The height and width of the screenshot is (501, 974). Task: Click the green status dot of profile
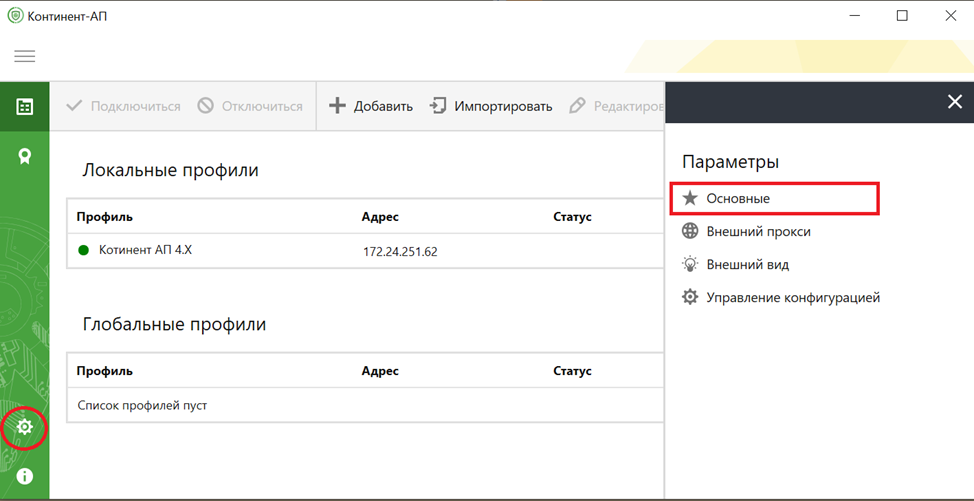point(84,250)
